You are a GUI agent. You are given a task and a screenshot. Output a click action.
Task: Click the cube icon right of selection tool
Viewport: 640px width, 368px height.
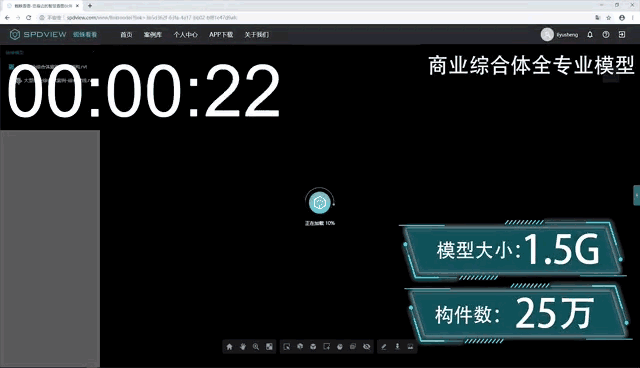300,346
